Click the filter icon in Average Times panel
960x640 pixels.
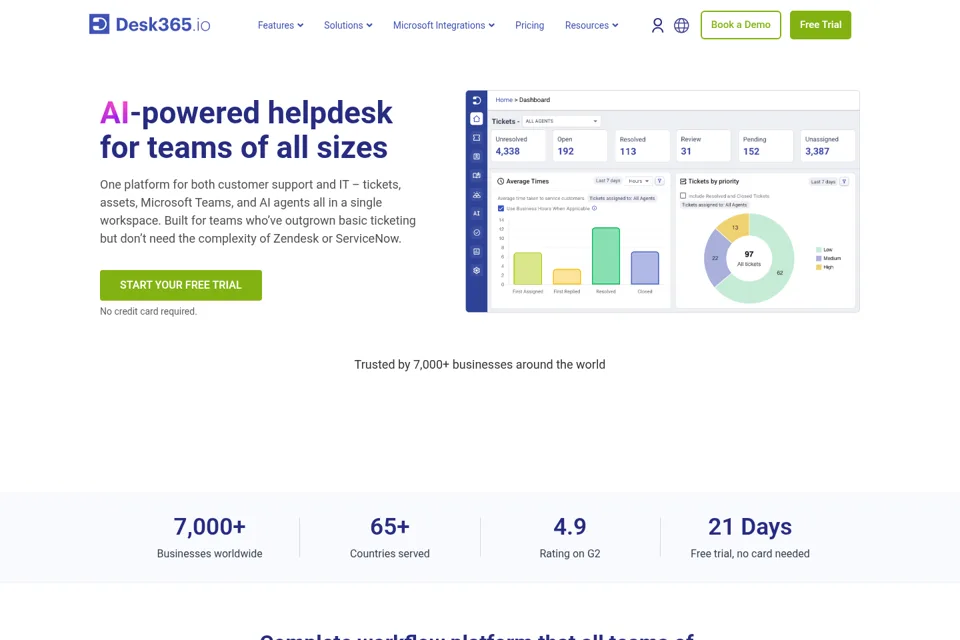click(659, 181)
